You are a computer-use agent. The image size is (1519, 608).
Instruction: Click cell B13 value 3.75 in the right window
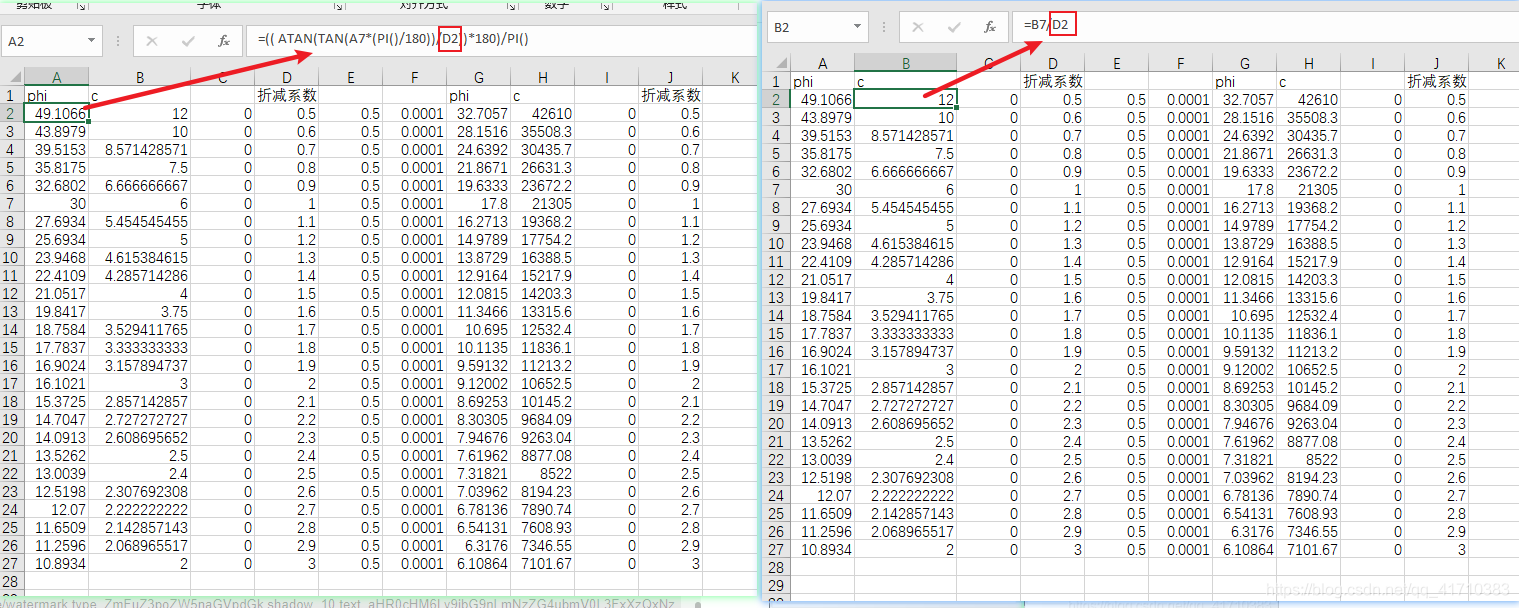click(x=906, y=297)
